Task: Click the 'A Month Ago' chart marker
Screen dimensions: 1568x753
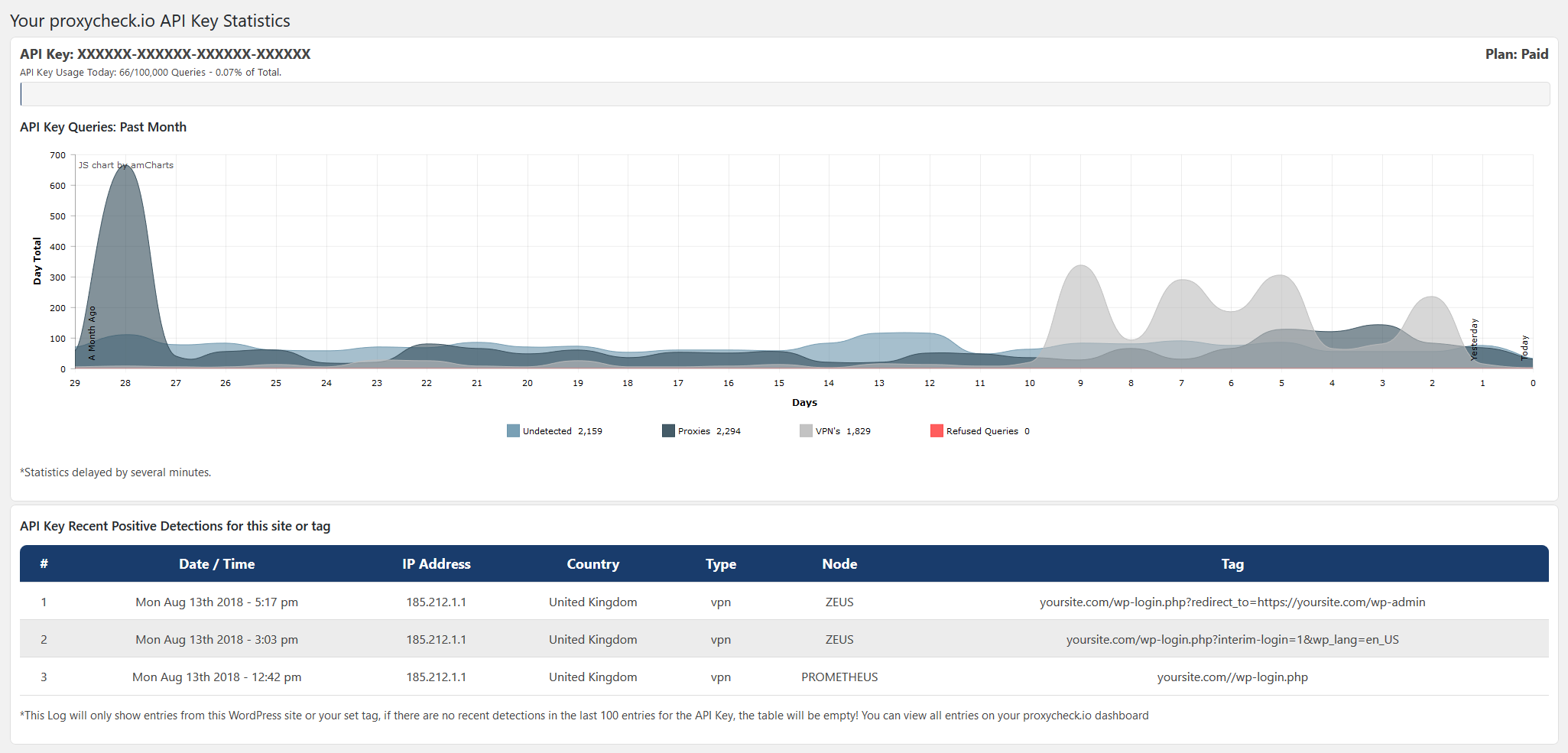Action: (x=93, y=333)
